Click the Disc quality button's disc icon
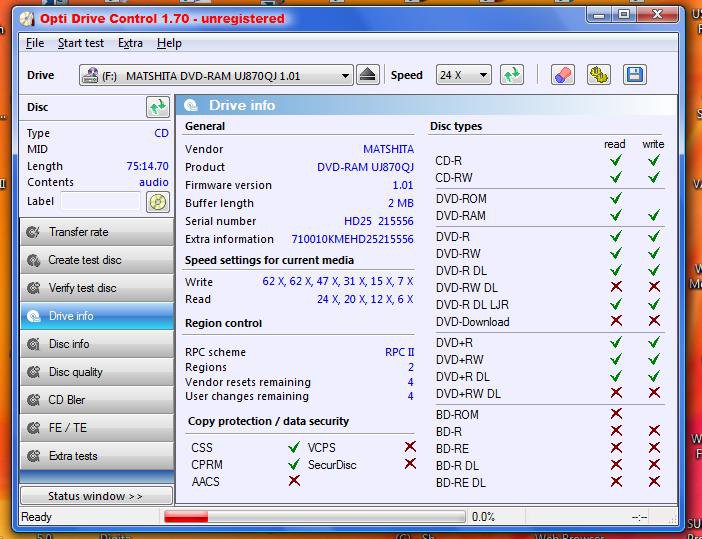The width and height of the screenshot is (702, 539). pyautogui.click(x=33, y=372)
